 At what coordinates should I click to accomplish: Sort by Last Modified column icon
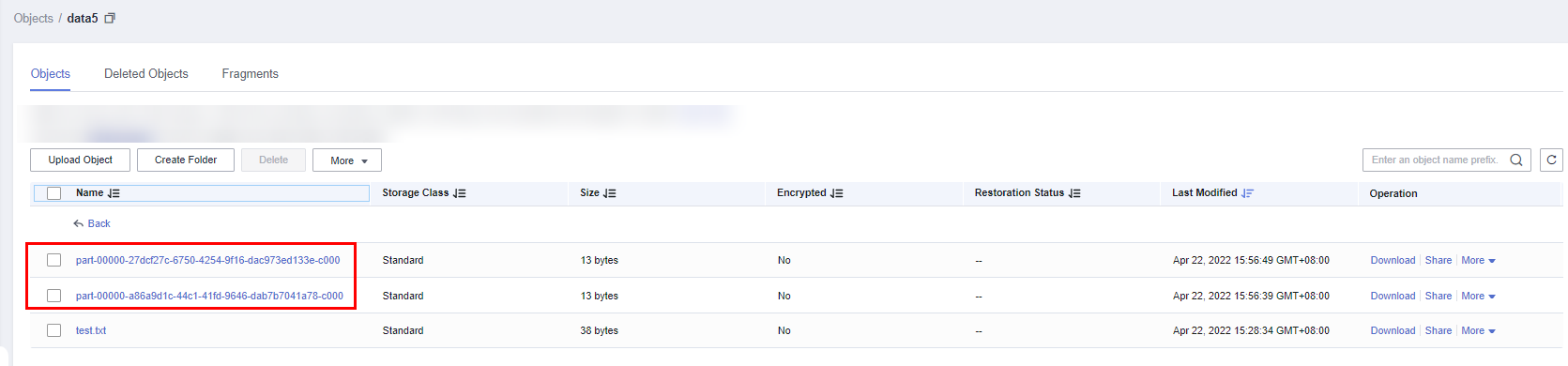click(x=1247, y=193)
